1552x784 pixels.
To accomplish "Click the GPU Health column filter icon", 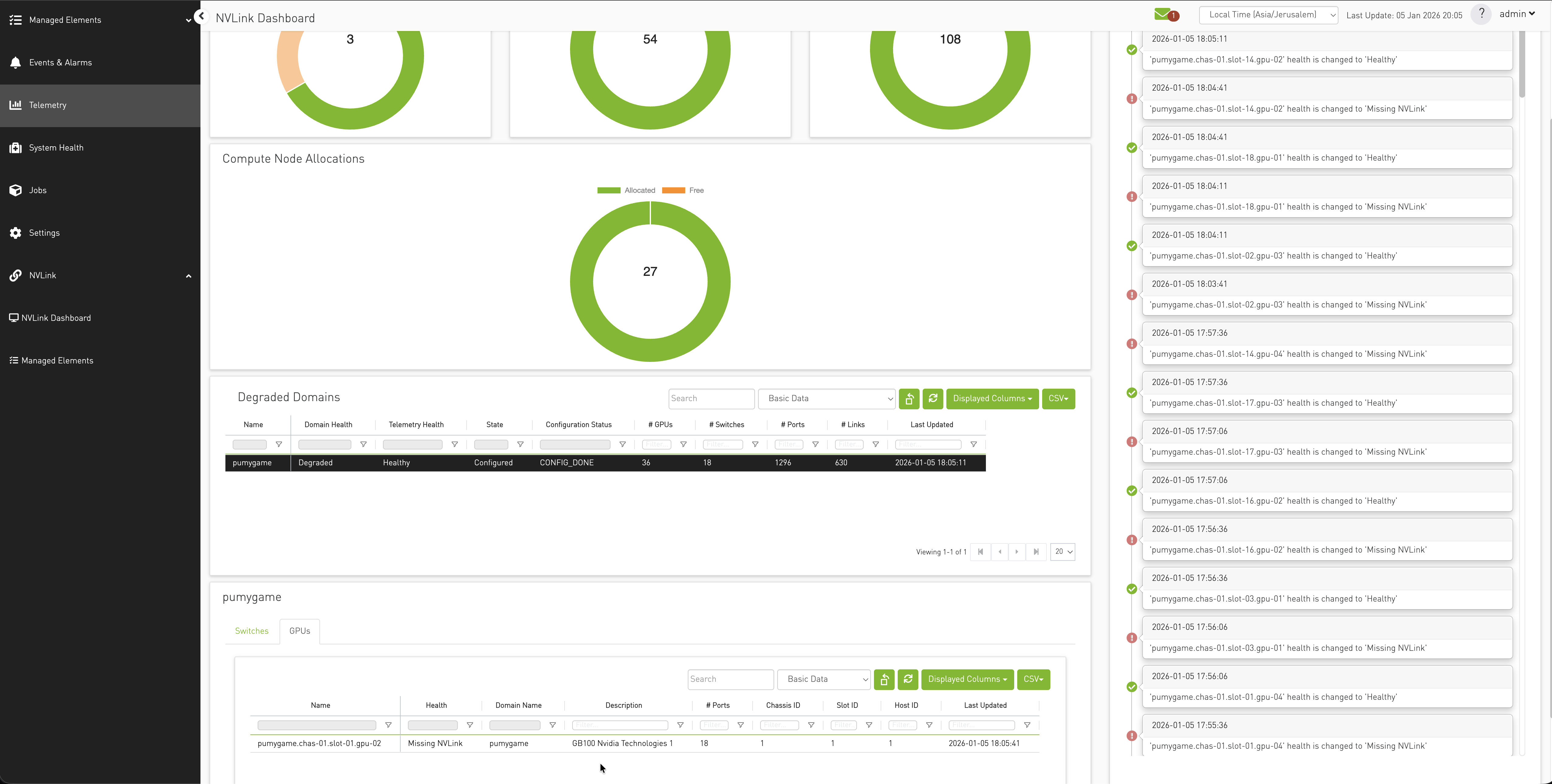I will point(470,725).
